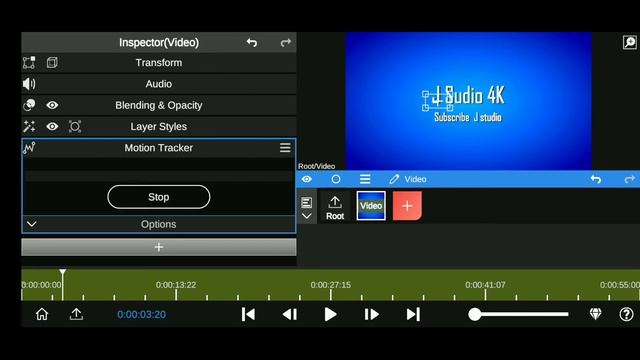Image resolution: width=640 pixels, height=360 pixels.
Task: Open the Transform section
Action: click(159, 63)
